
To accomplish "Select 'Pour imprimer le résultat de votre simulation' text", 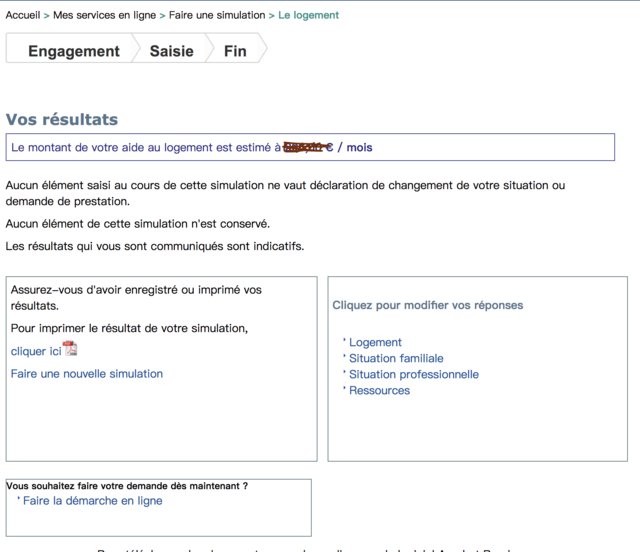I will click(x=129, y=328).
